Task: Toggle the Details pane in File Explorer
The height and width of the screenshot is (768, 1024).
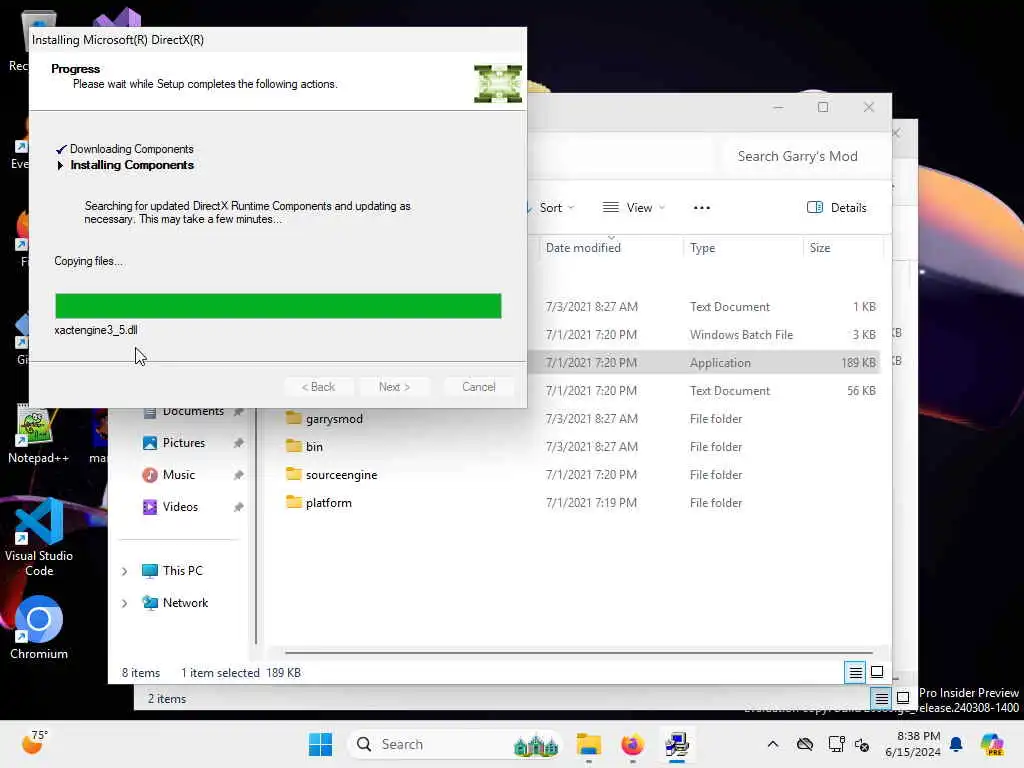Action: [x=837, y=208]
